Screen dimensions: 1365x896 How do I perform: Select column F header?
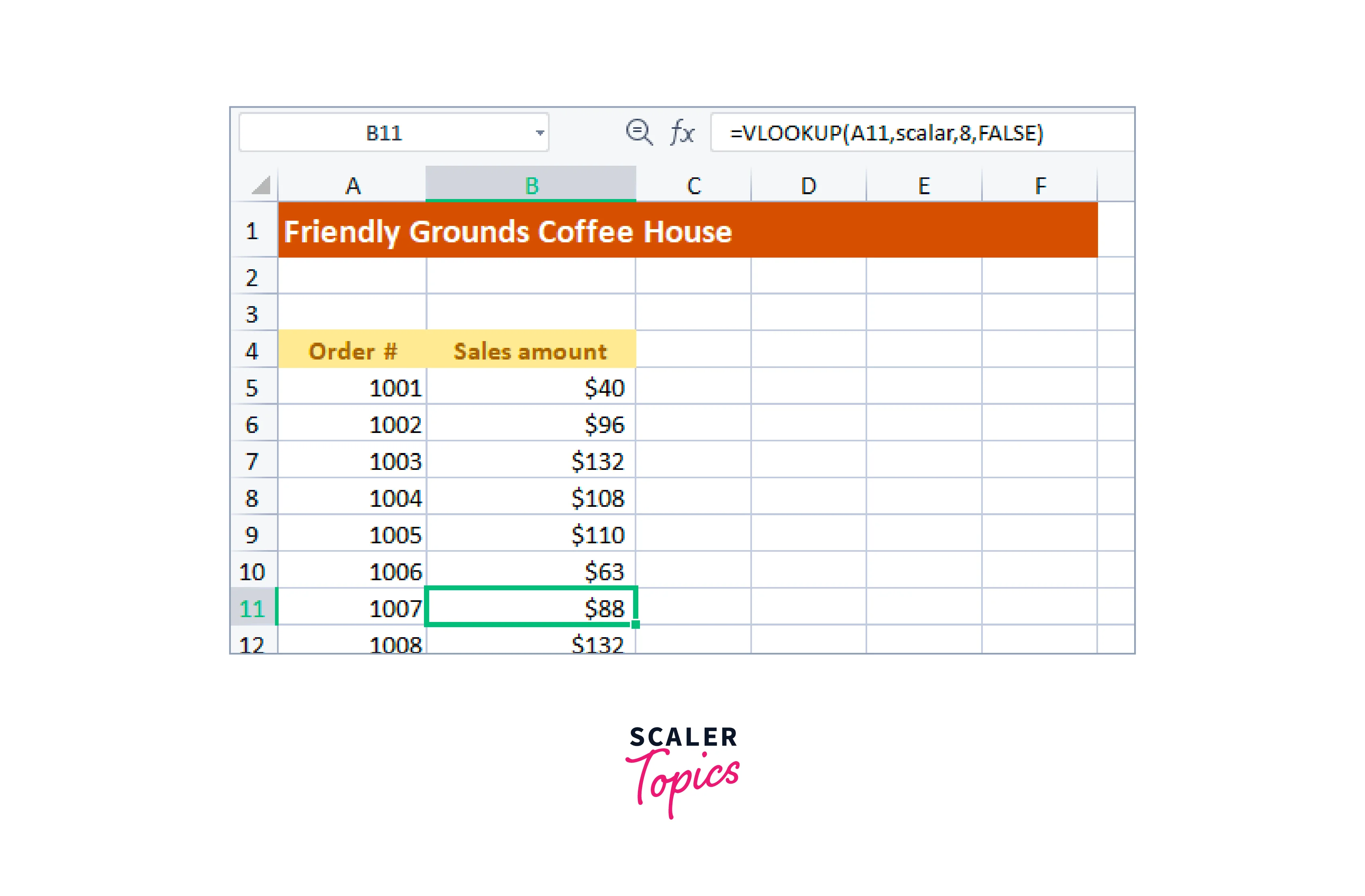point(1039,185)
